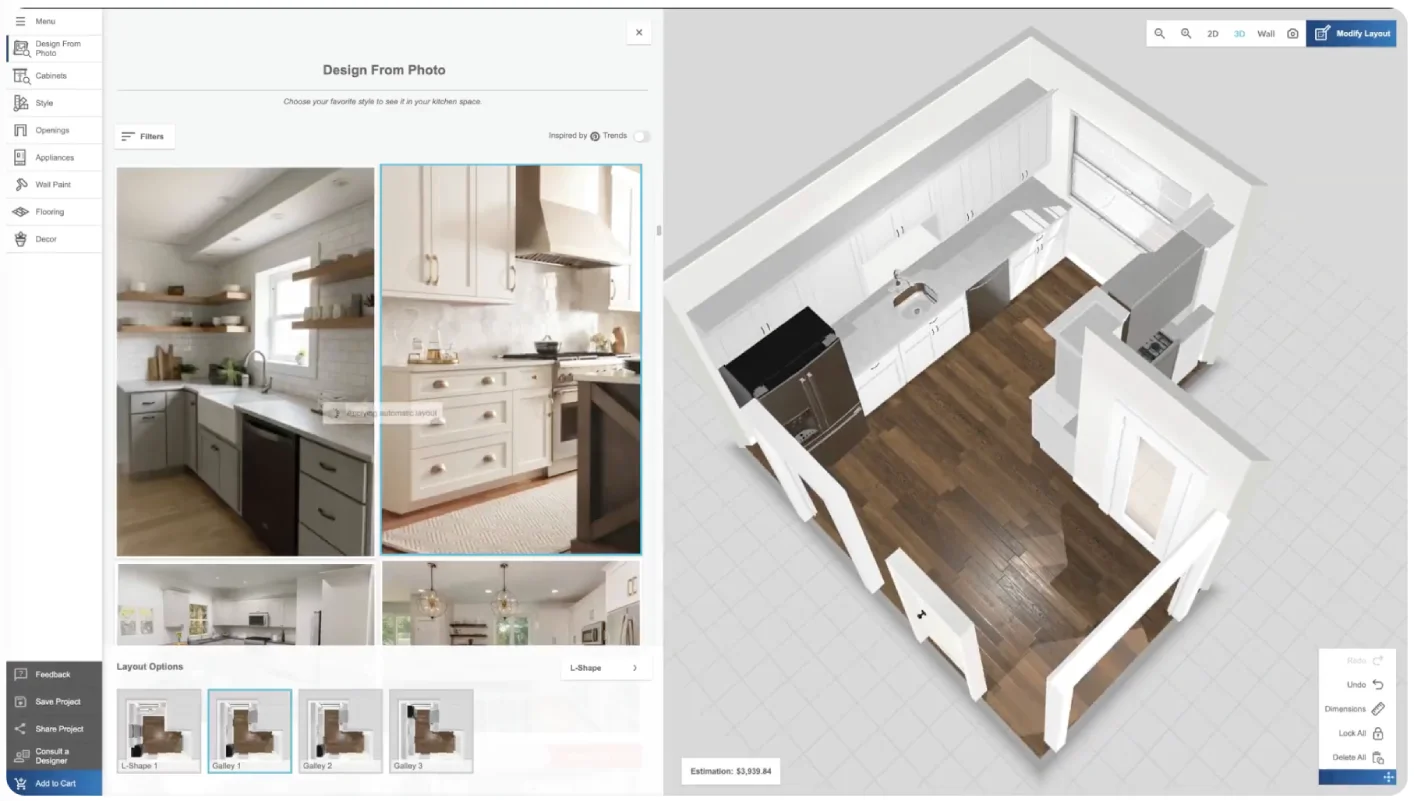Click the panel scrollbar handle
Screen dimensions: 1414x801
tap(658, 230)
